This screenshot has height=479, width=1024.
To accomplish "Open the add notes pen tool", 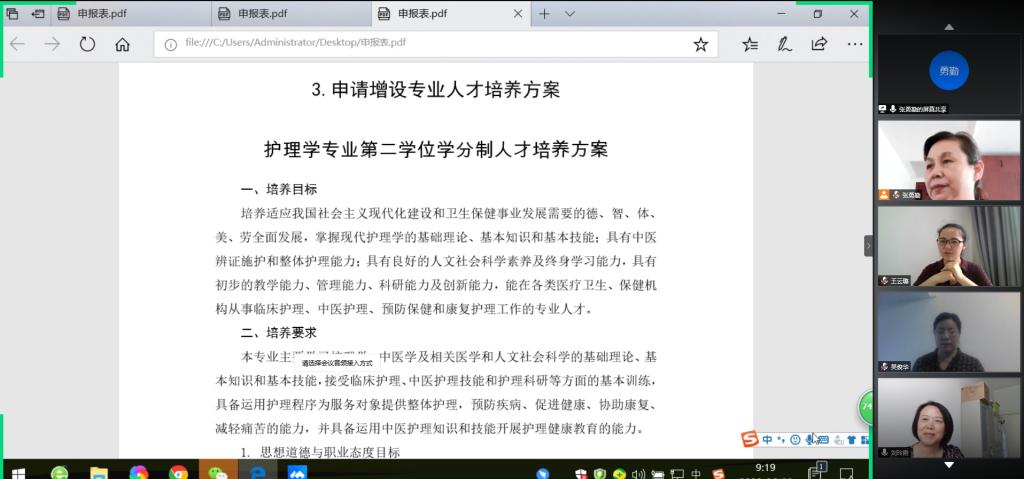I will 785,44.
